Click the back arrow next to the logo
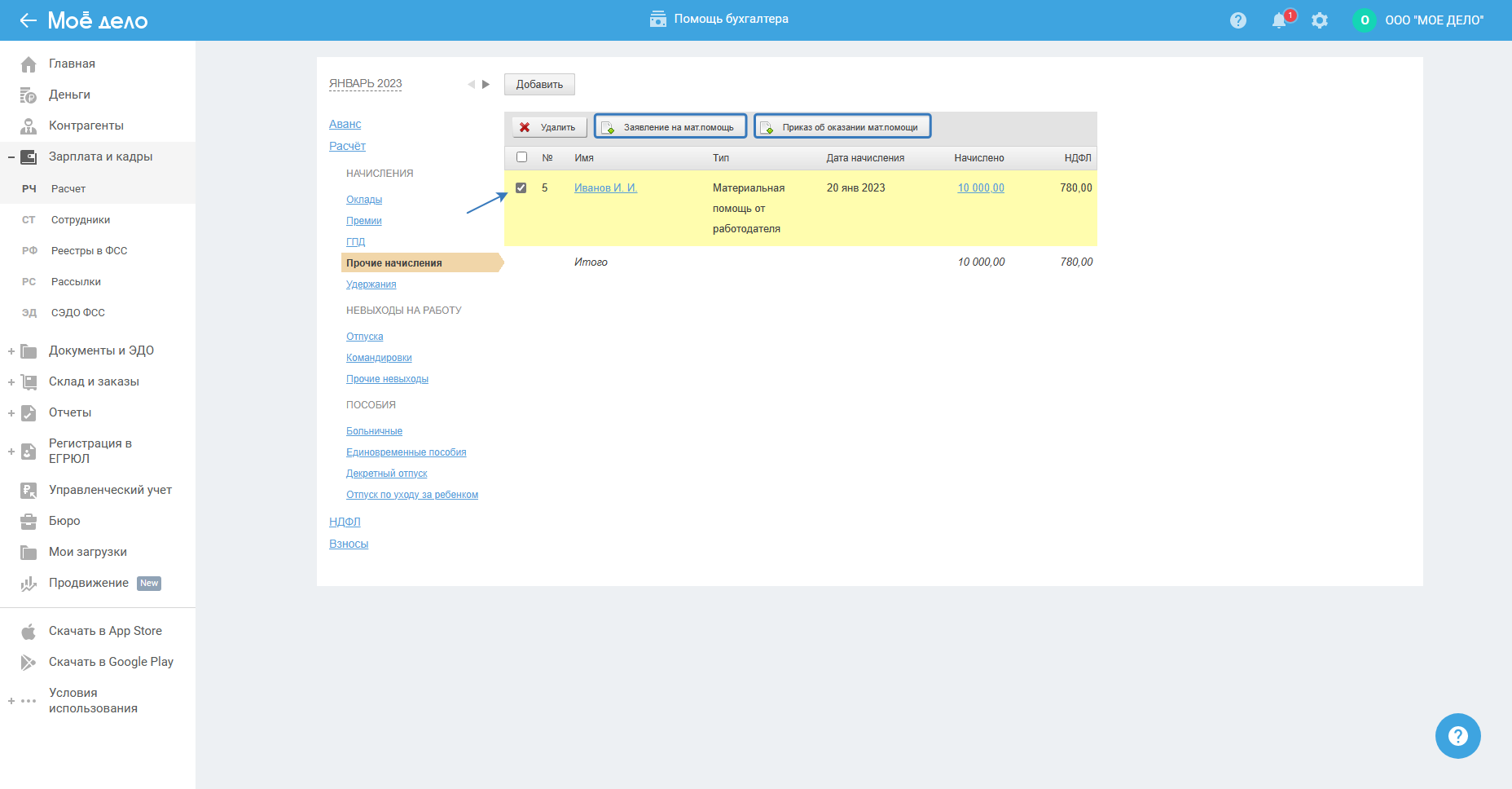The width and height of the screenshot is (1512, 789). coord(28,20)
